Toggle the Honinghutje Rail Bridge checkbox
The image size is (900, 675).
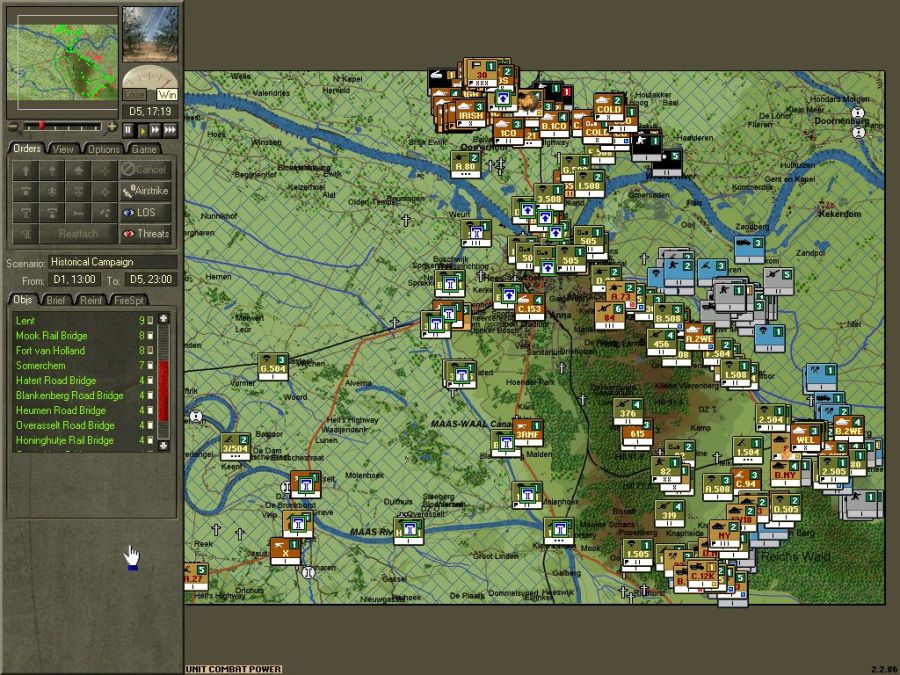150,440
